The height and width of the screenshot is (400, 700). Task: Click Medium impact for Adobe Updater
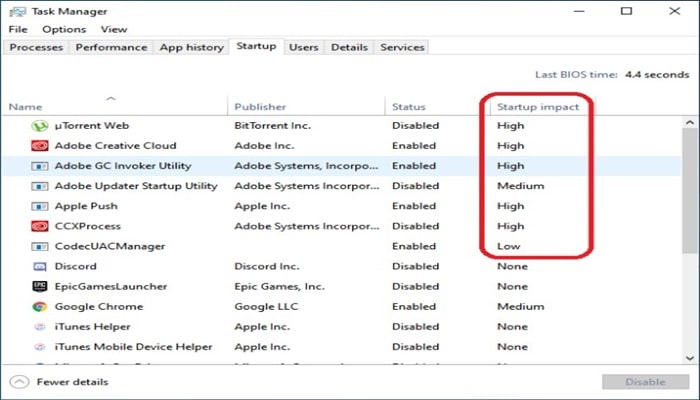pyautogui.click(x=521, y=186)
